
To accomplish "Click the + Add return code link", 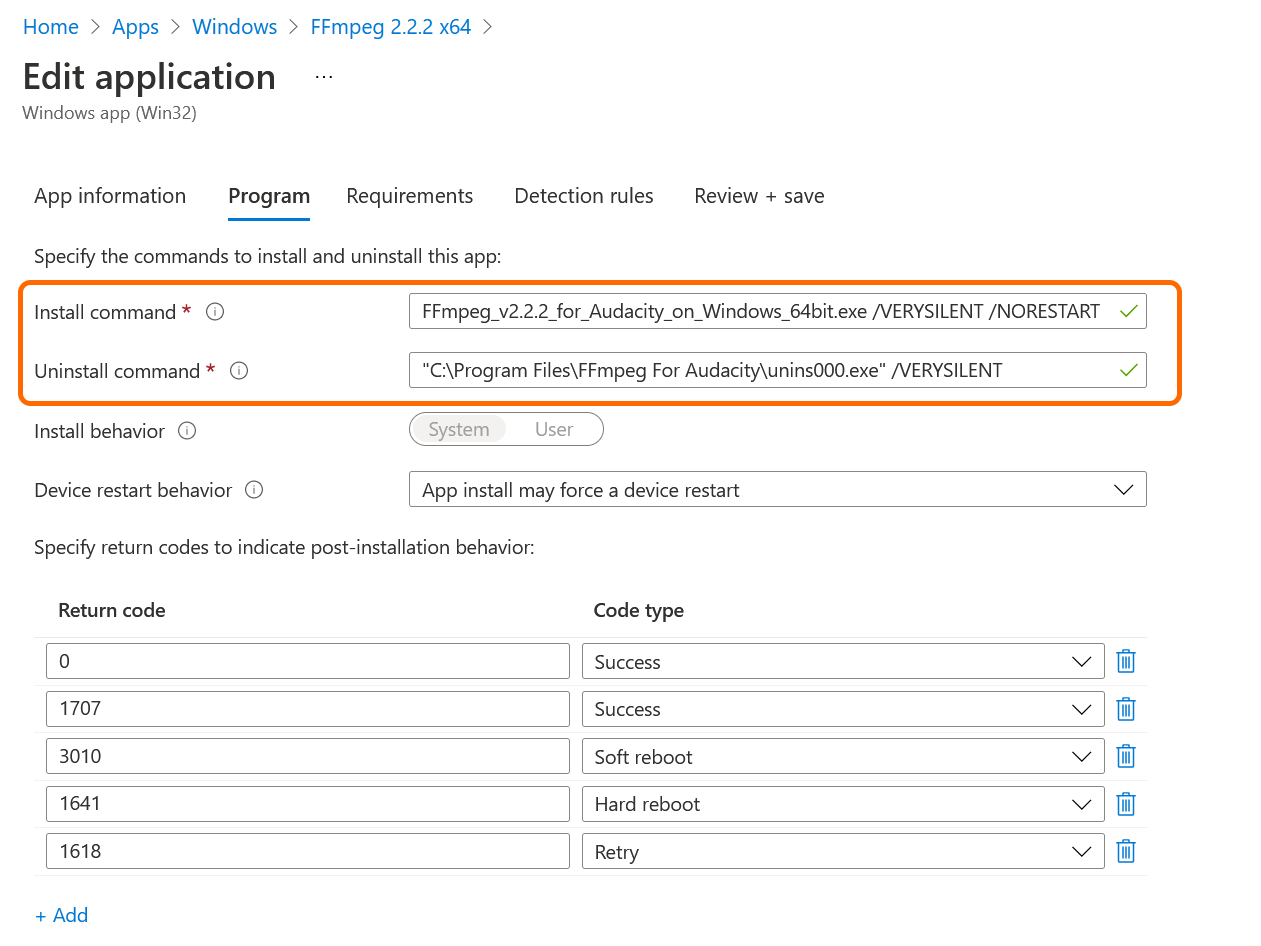I will [62, 915].
